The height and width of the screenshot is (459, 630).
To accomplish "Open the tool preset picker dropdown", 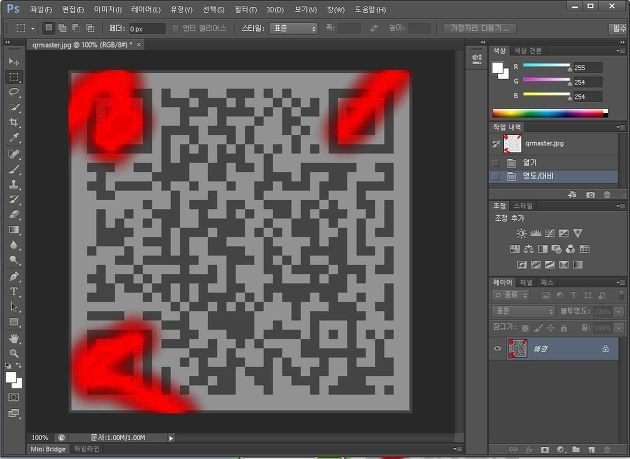I will pyautogui.click(x=33, y=29).
